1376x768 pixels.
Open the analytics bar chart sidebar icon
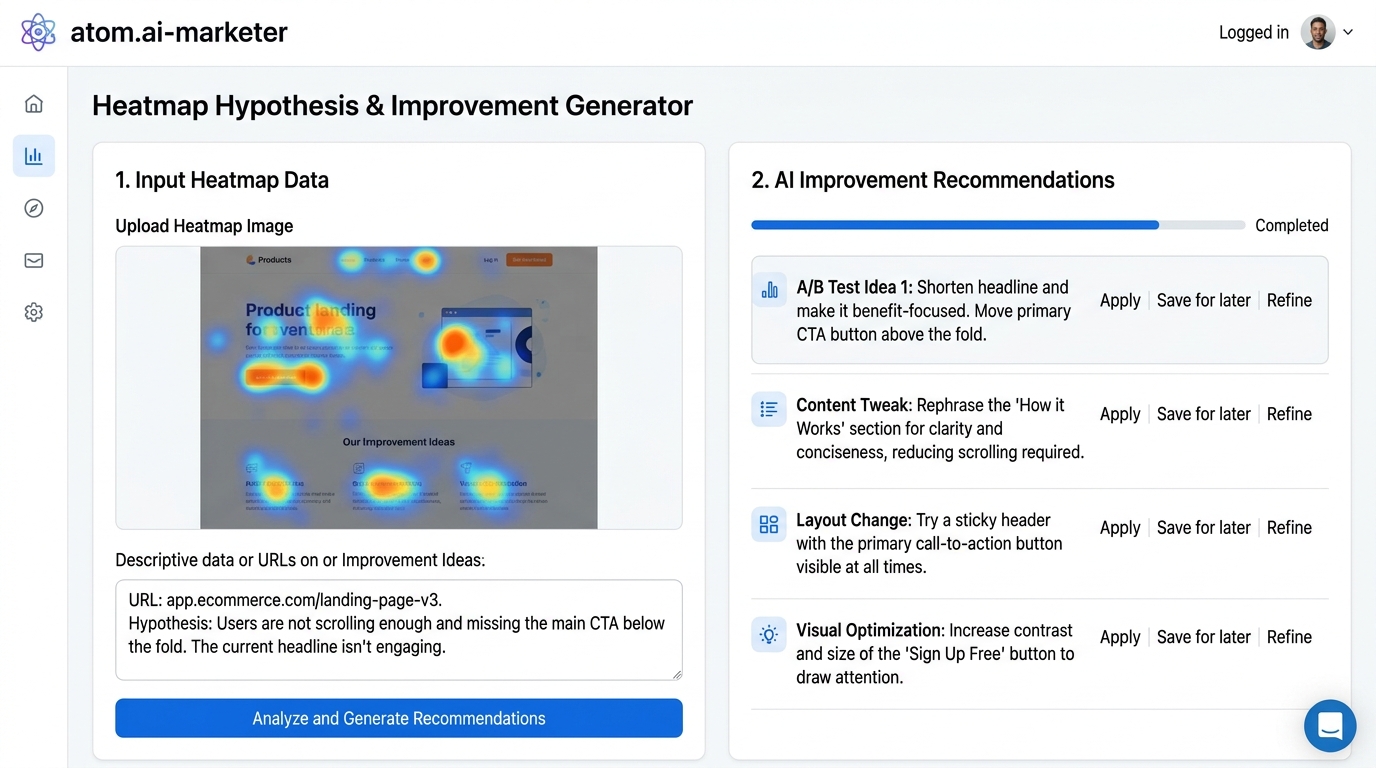point(34,156)
